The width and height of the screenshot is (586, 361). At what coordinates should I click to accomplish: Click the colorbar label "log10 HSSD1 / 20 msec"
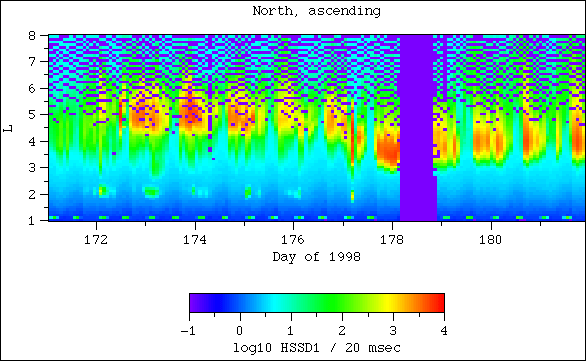tap(317, 348)
